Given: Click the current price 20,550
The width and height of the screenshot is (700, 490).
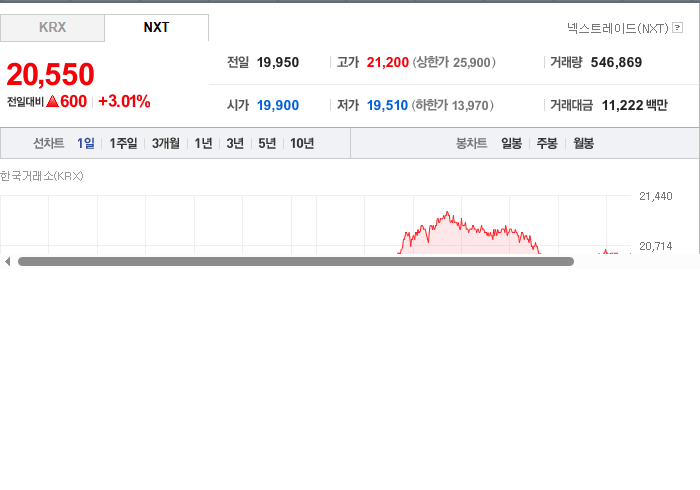Looking at the screenshot, I should [x=50, y=74].
